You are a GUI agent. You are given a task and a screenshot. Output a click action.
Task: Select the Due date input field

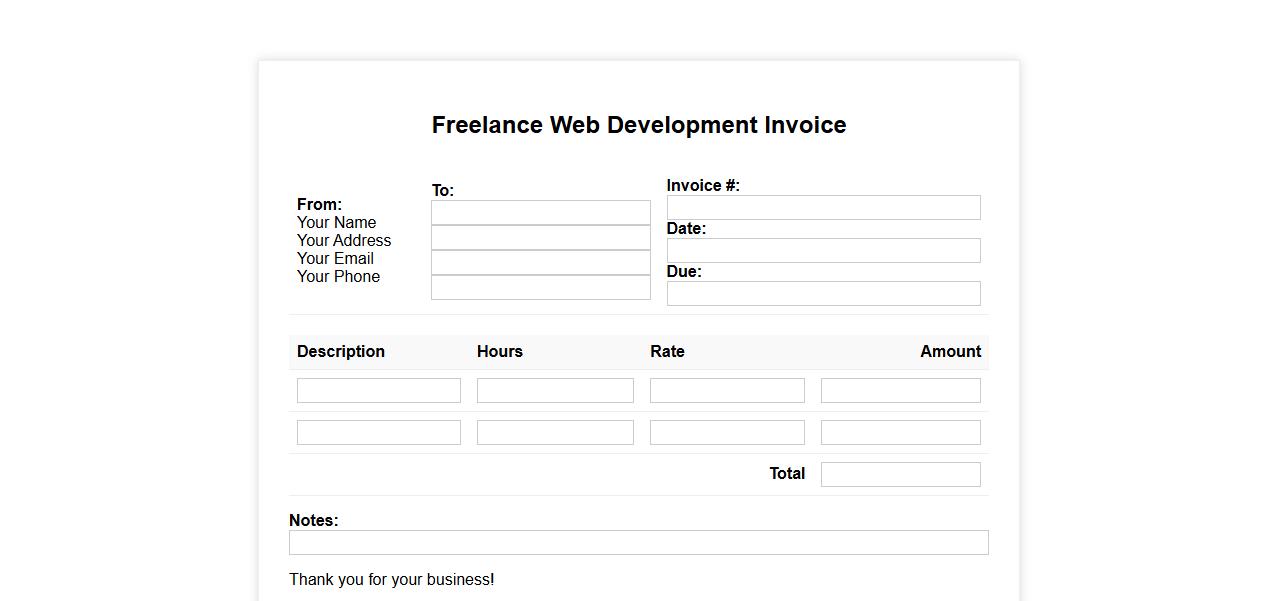click(x=823, y=293)
